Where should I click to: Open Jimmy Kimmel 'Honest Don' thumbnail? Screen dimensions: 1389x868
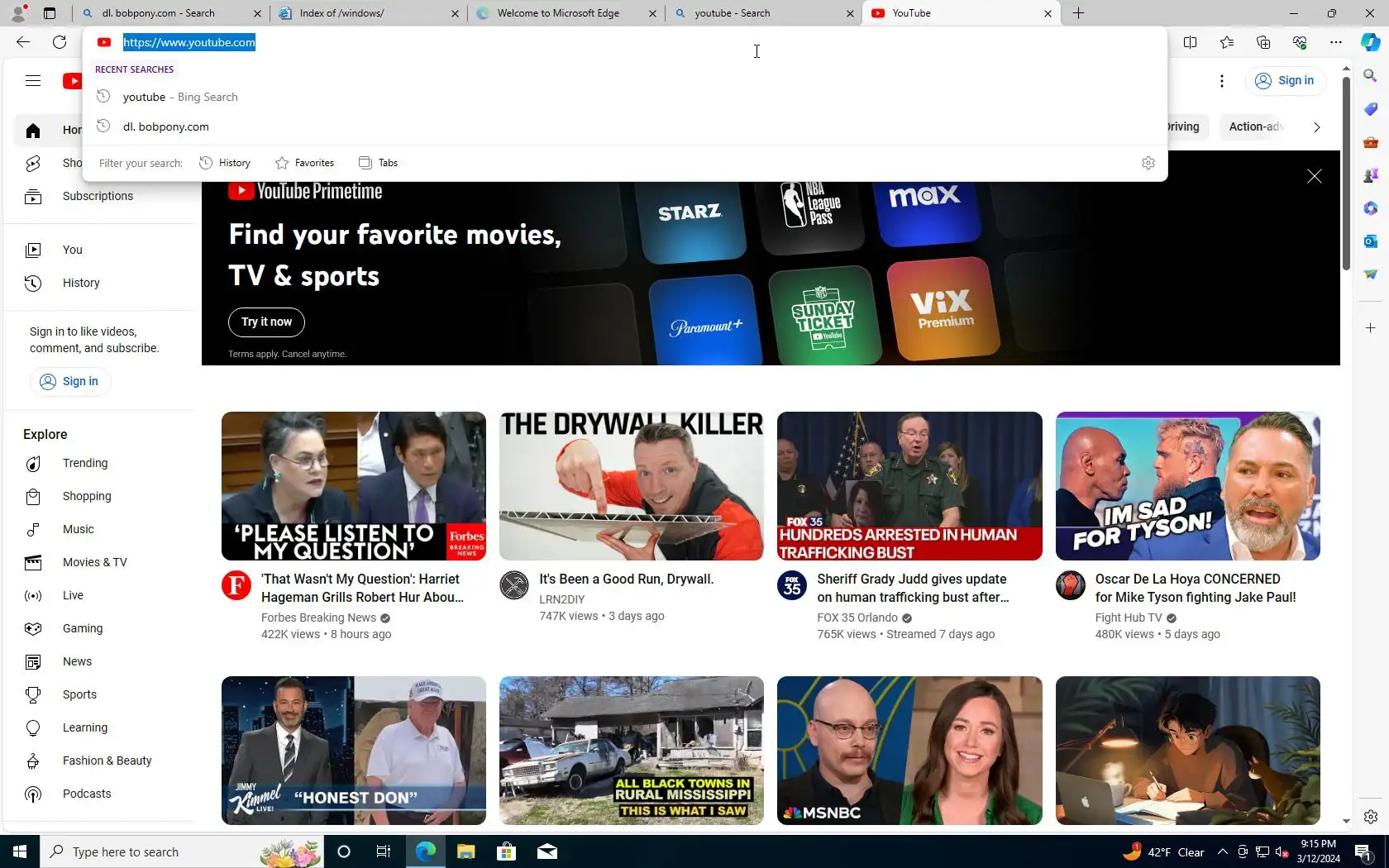[x=354, y=751]
